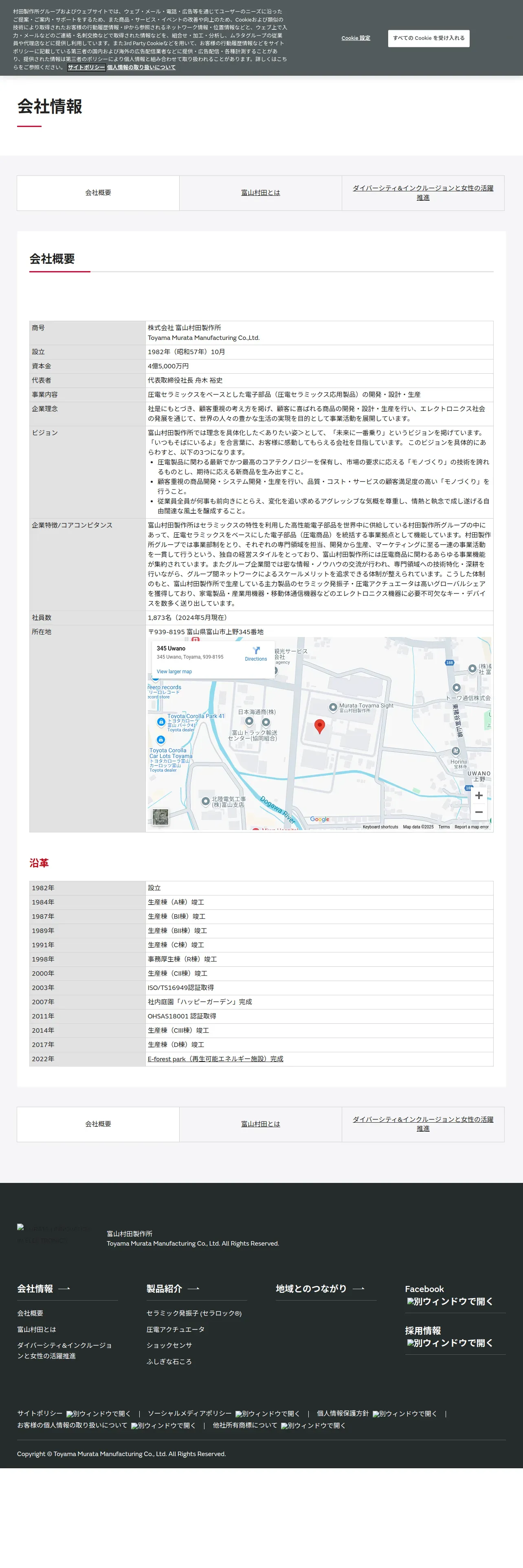Click the トーワ通信株式会社 map marker
Image resolution: width=523 pixels, height=1568 pixels.
tap(456, 688)
